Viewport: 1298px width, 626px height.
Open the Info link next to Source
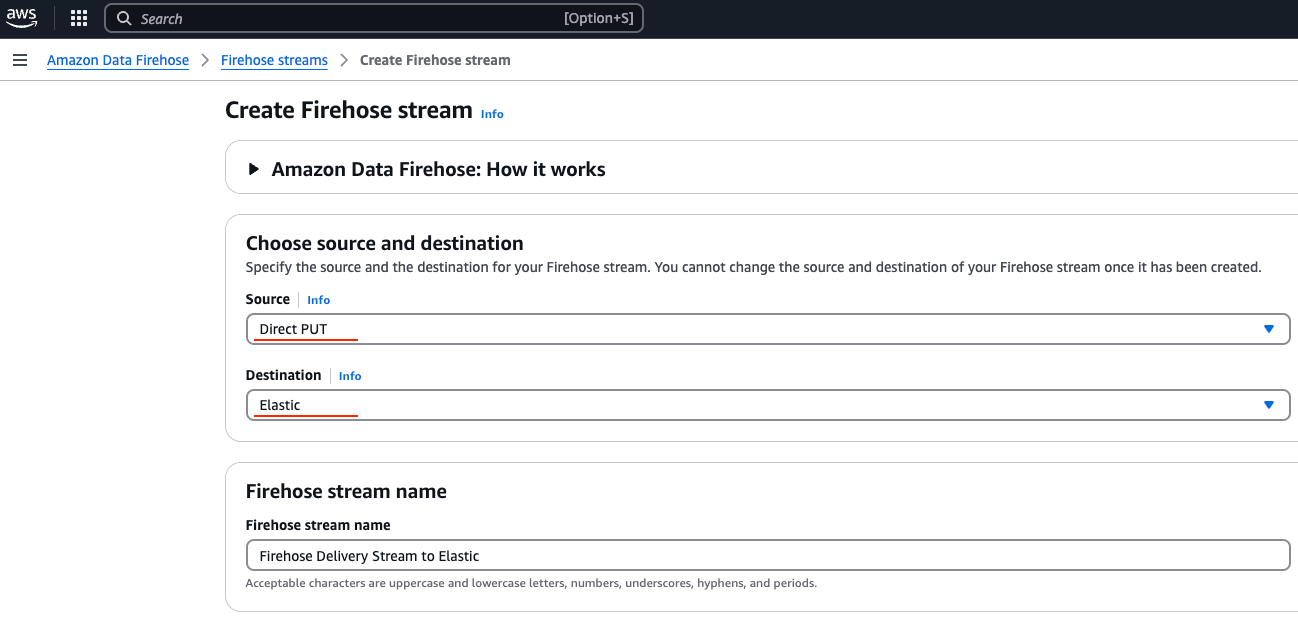coord(318,300)
